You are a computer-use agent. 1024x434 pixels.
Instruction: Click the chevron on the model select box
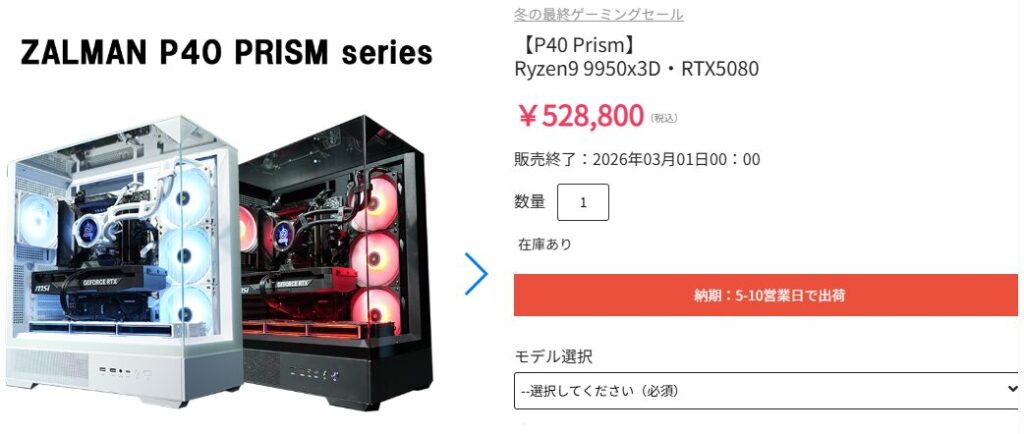pos(1013,389)
